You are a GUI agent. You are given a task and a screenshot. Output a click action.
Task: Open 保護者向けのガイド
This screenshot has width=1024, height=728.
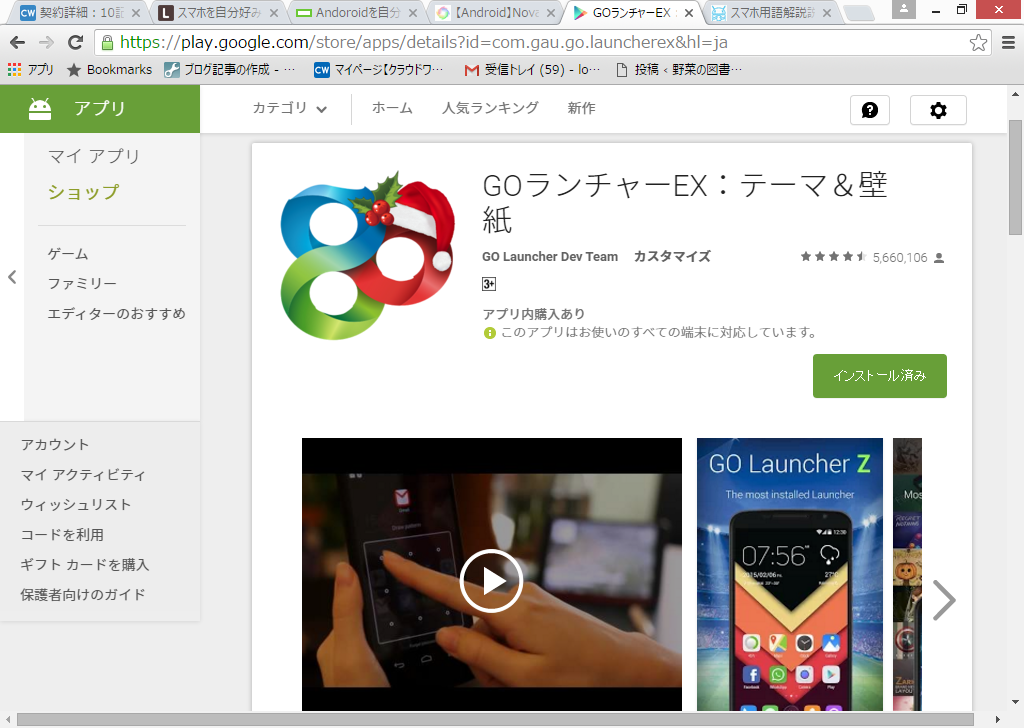coord(83,595)
